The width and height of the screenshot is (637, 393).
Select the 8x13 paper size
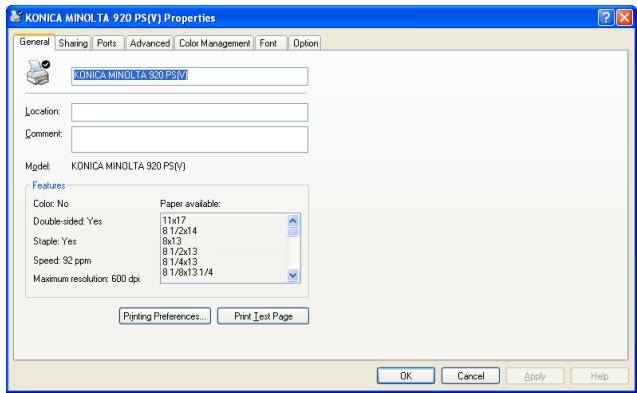pos(172,241)
